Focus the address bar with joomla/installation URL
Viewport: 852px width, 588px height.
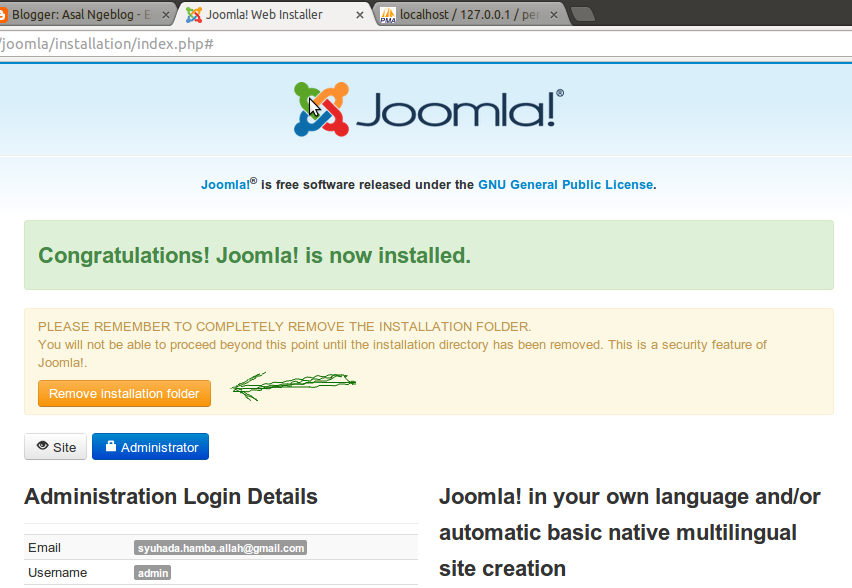pos(426,43)
